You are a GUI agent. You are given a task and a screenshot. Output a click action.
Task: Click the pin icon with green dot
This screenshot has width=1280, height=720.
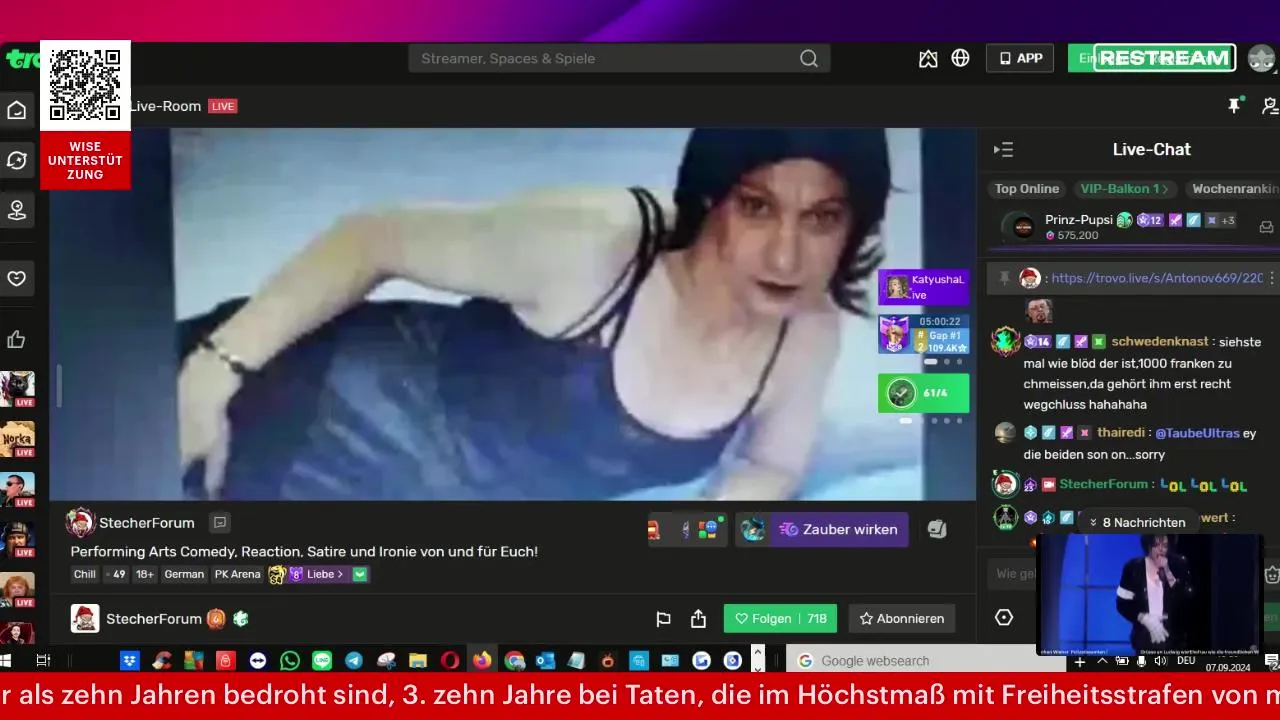(x=1235, y=105)
